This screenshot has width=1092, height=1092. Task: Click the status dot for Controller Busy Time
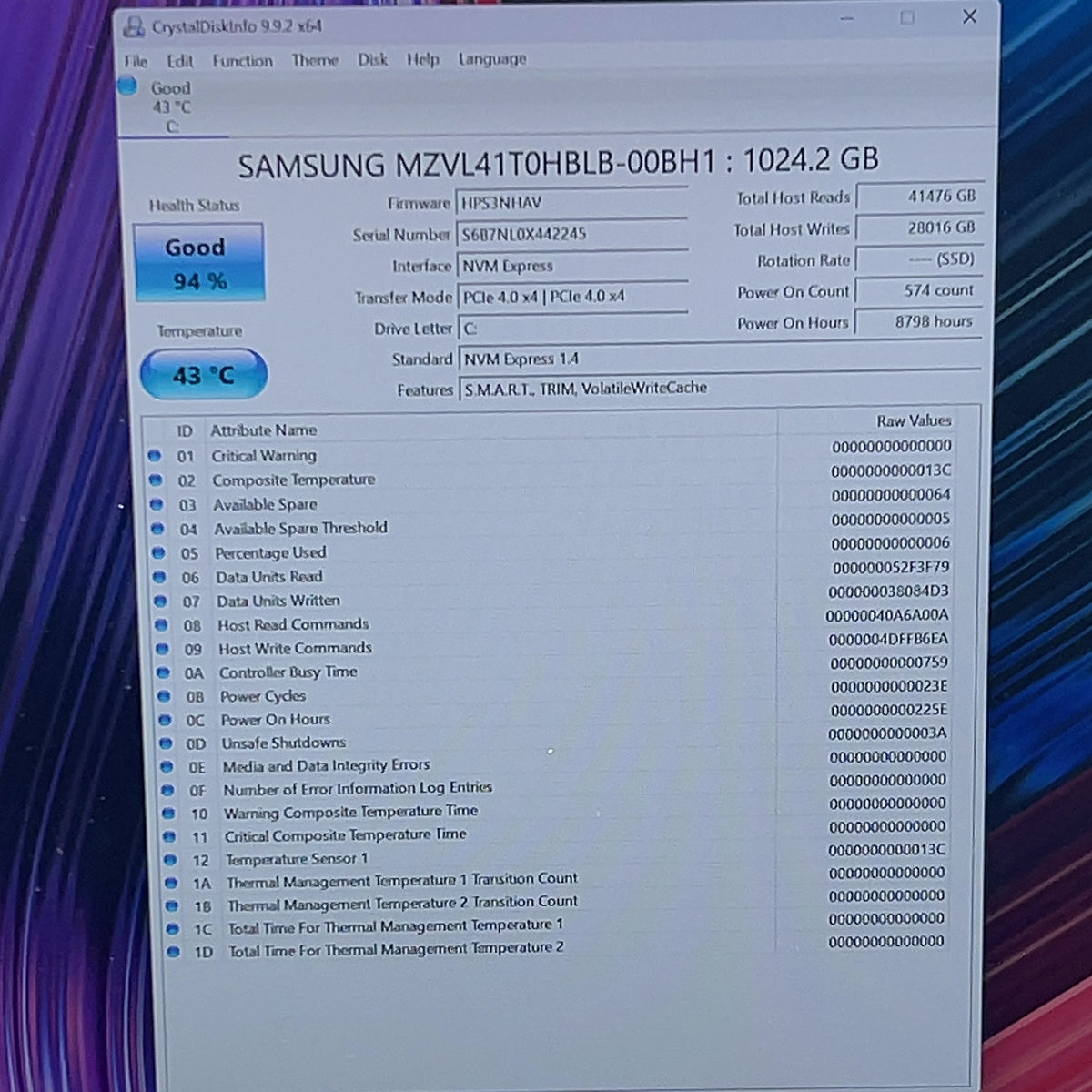[163, 672]
